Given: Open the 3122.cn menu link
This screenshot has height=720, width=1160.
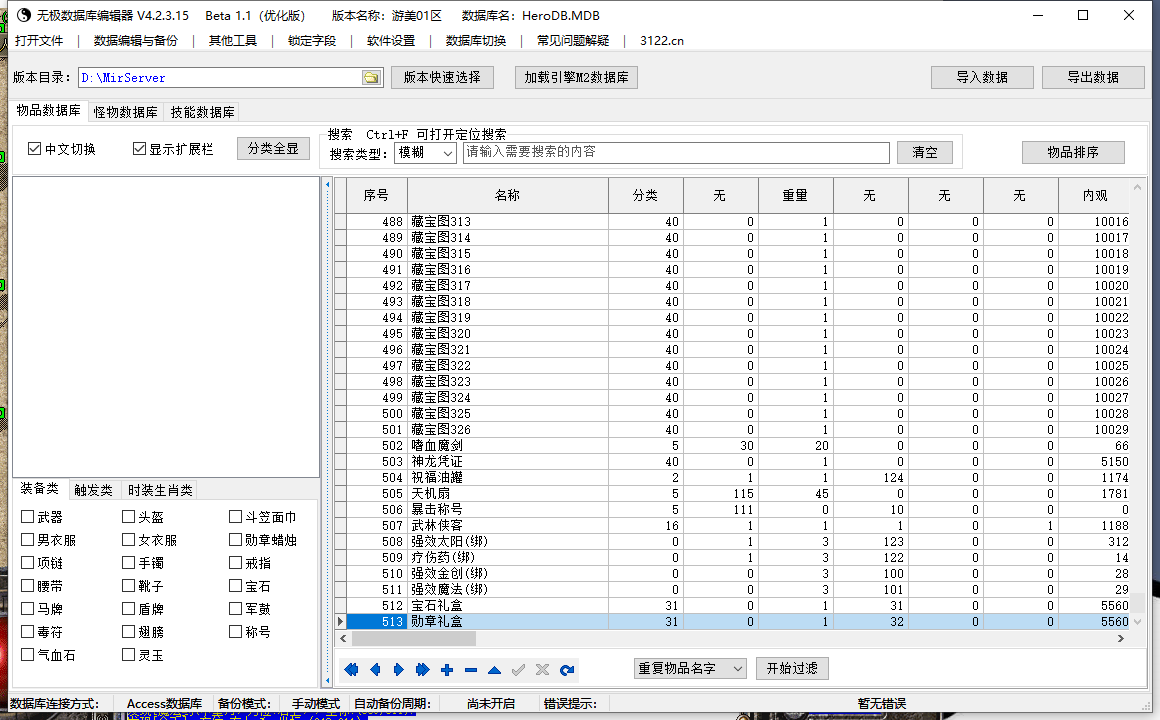Looking at the screenshot, I should [661, 41].
